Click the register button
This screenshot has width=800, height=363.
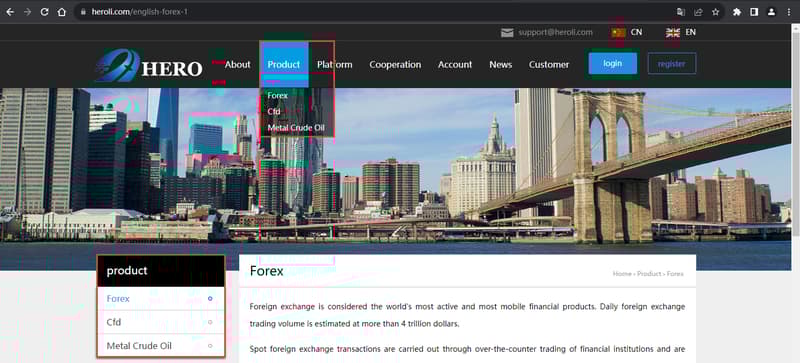coord(671,64)
